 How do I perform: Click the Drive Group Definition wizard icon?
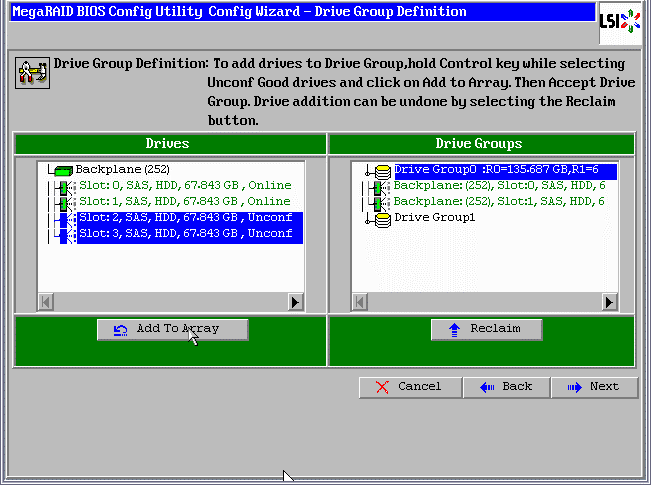point(30,74)
